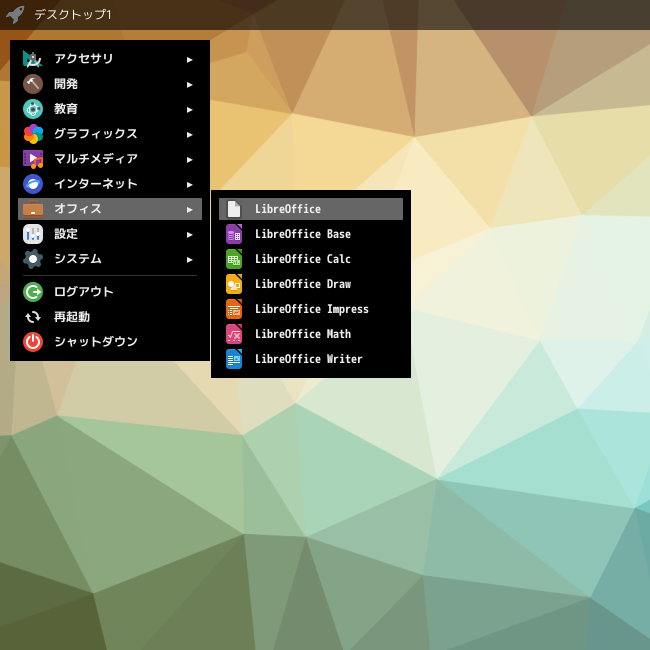Choose ログアウト from the menu
The width and height of the screenshot is (650, 650).
110,292
